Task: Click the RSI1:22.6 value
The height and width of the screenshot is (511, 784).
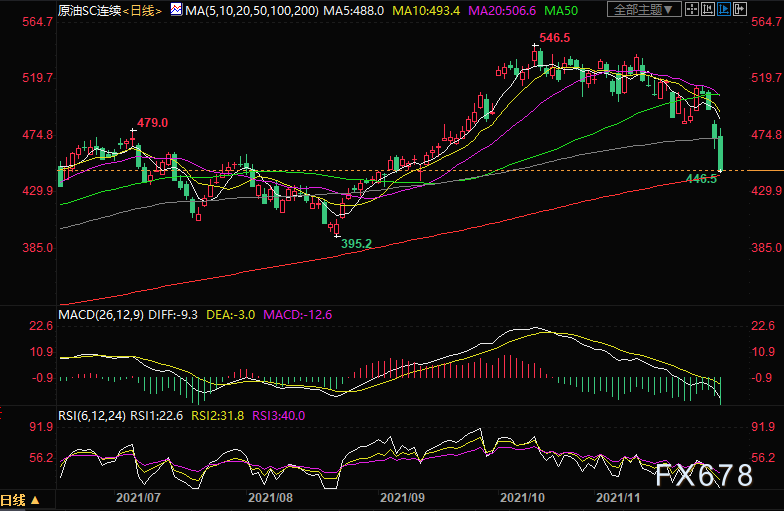Action: [156, 416]
